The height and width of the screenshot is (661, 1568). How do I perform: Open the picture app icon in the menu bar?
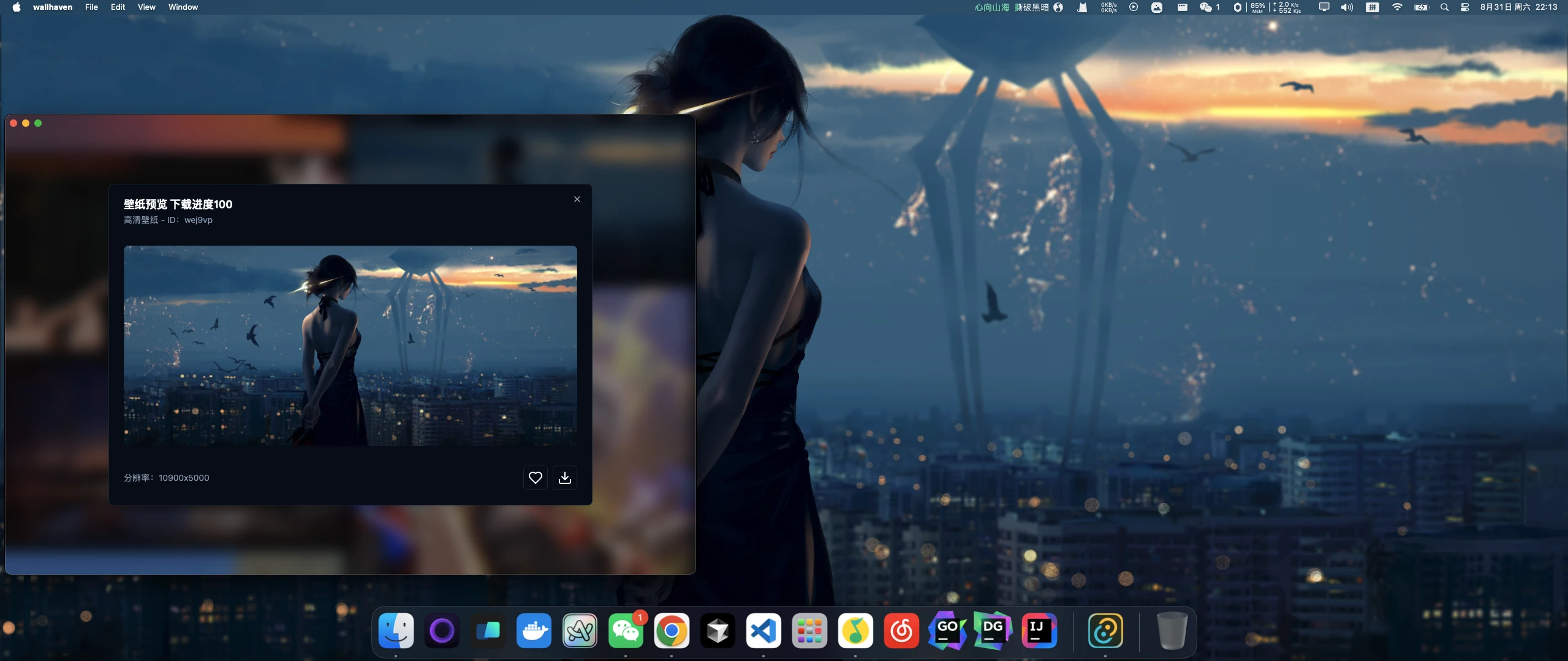[x=1156, y=7]
